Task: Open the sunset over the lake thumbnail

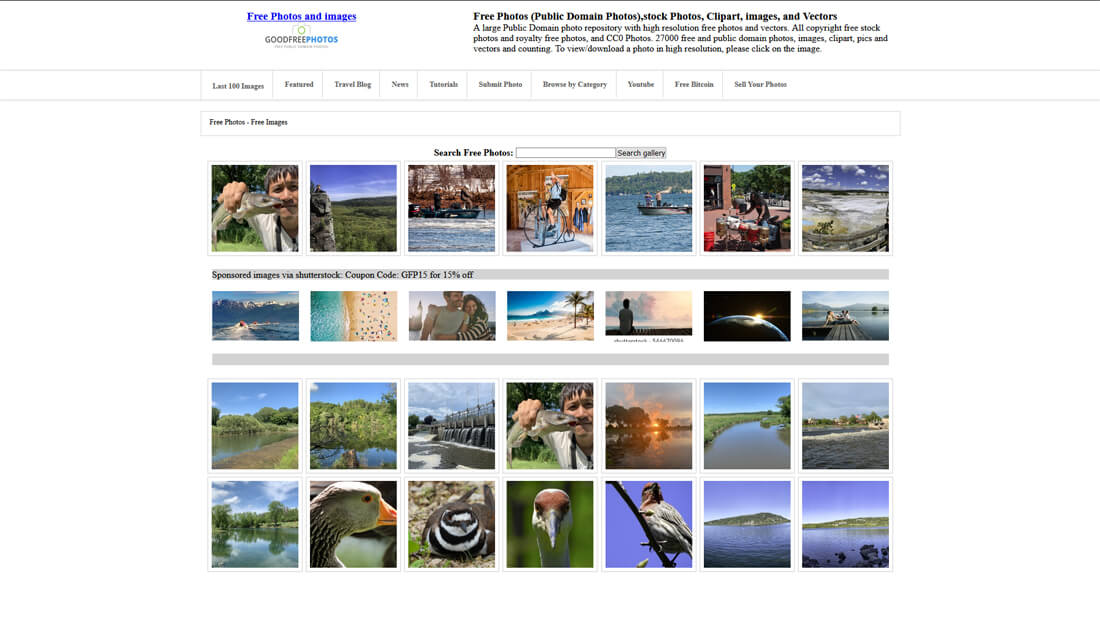Action: [x=648, y=424]
